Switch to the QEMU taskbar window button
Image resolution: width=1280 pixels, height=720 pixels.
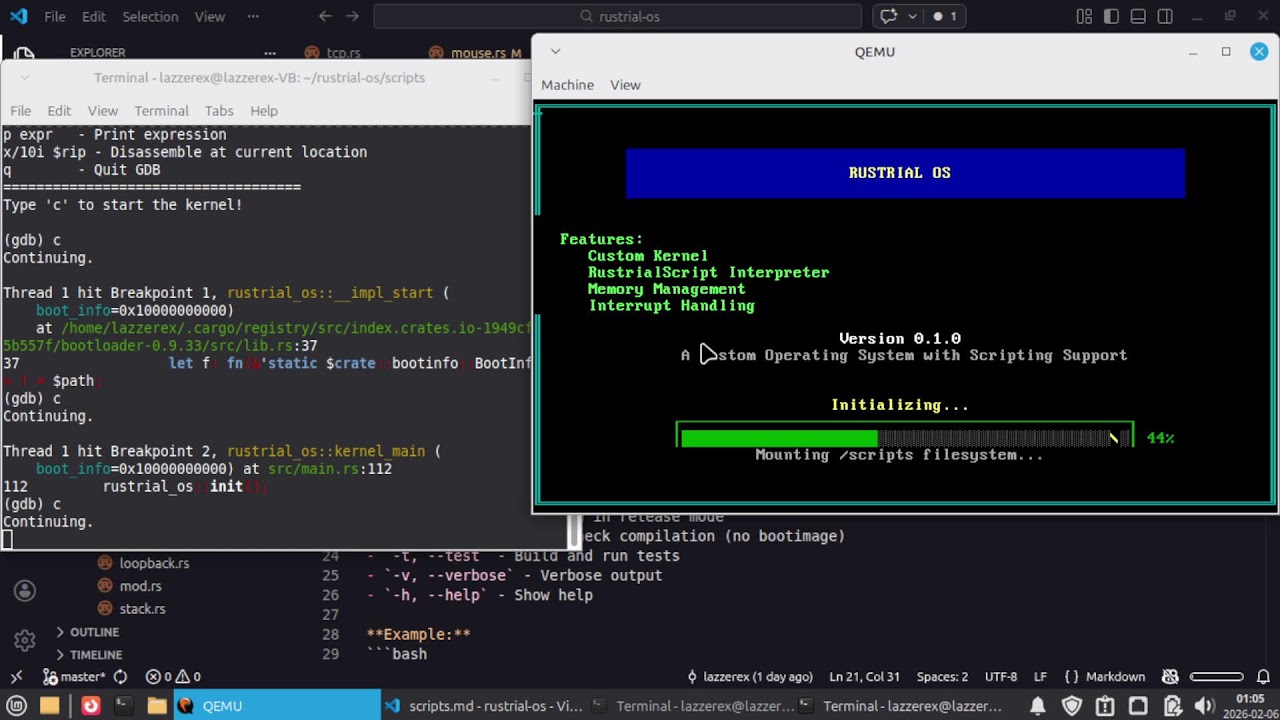277,706
